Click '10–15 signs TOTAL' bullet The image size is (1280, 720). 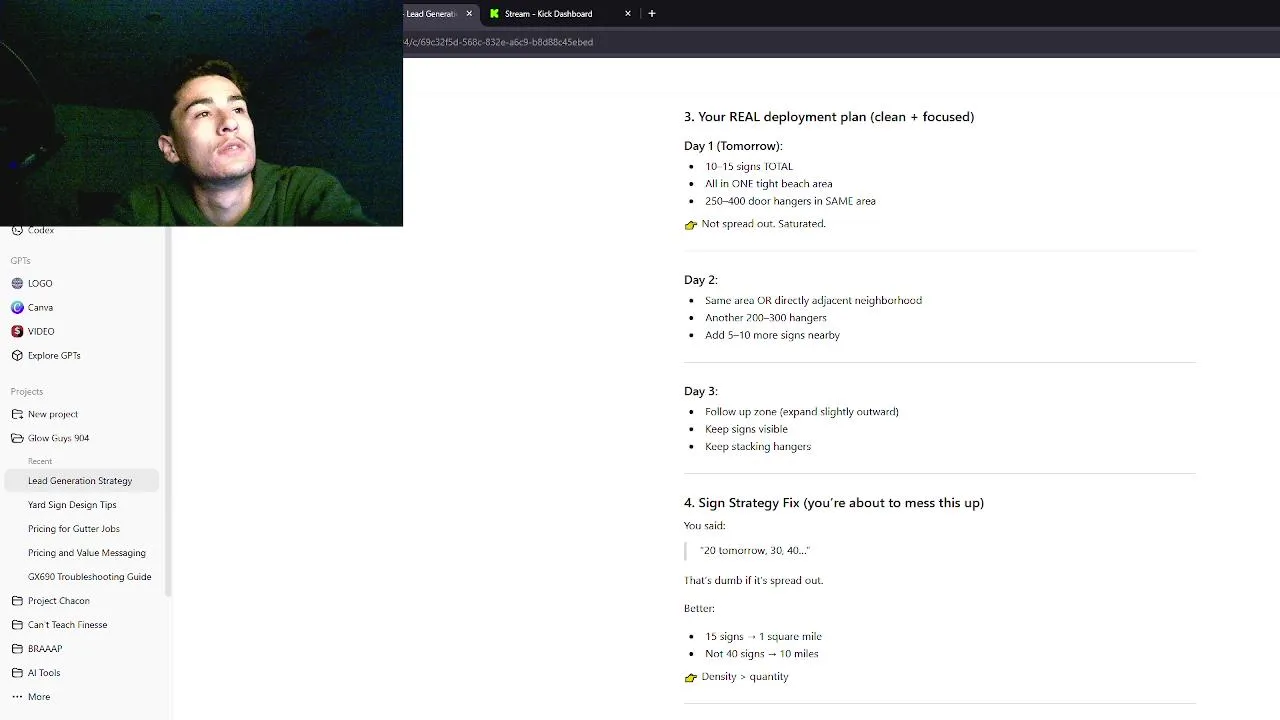point(749,167)
